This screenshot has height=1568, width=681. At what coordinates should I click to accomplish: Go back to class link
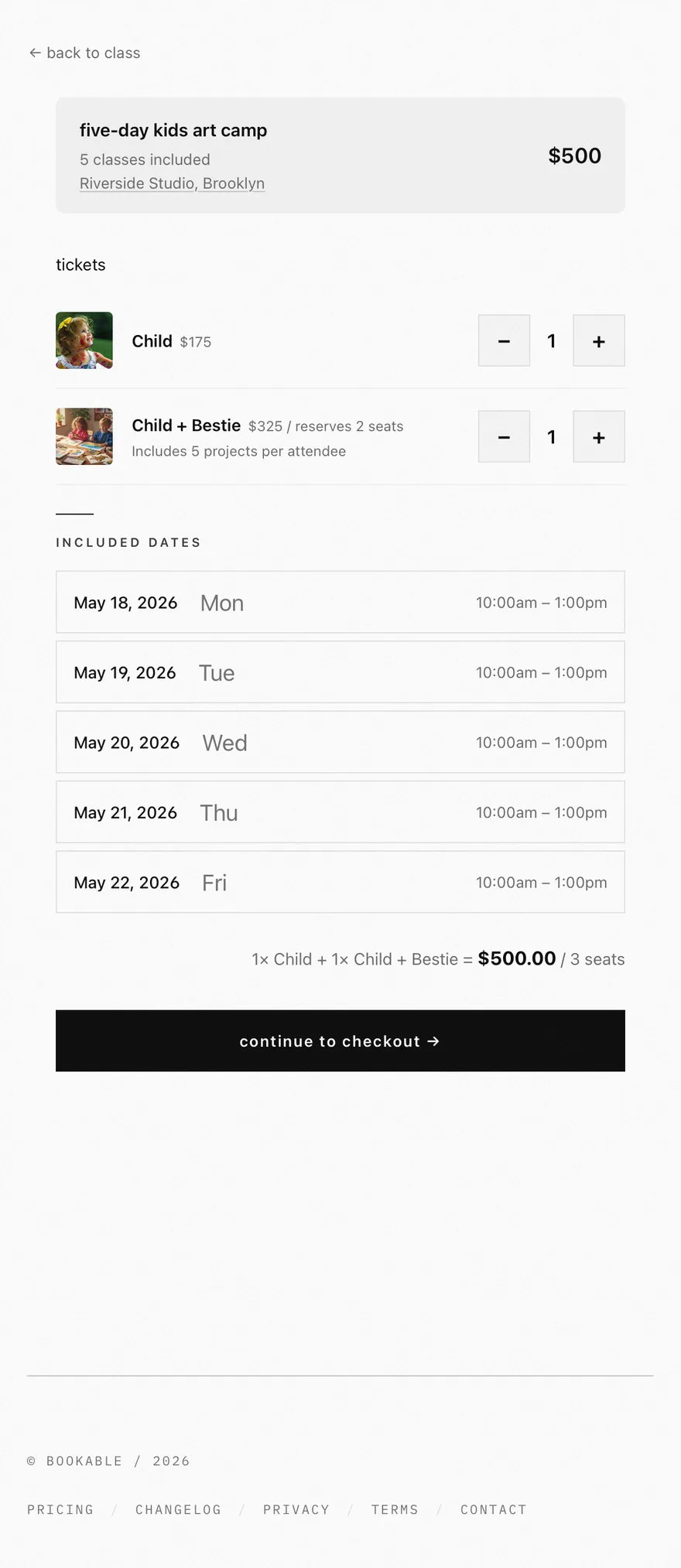click(84, 53)
